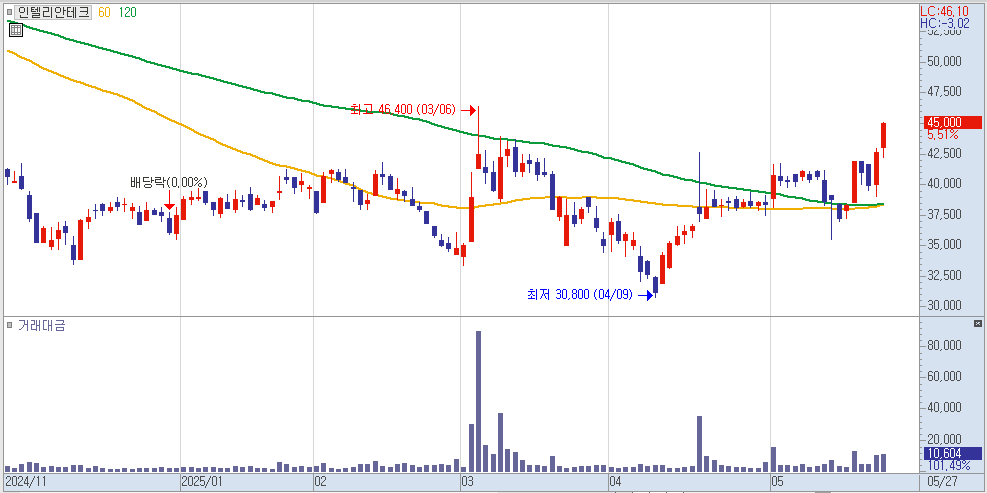Close the 거래대금 volume panel

(x=977, y=324)
